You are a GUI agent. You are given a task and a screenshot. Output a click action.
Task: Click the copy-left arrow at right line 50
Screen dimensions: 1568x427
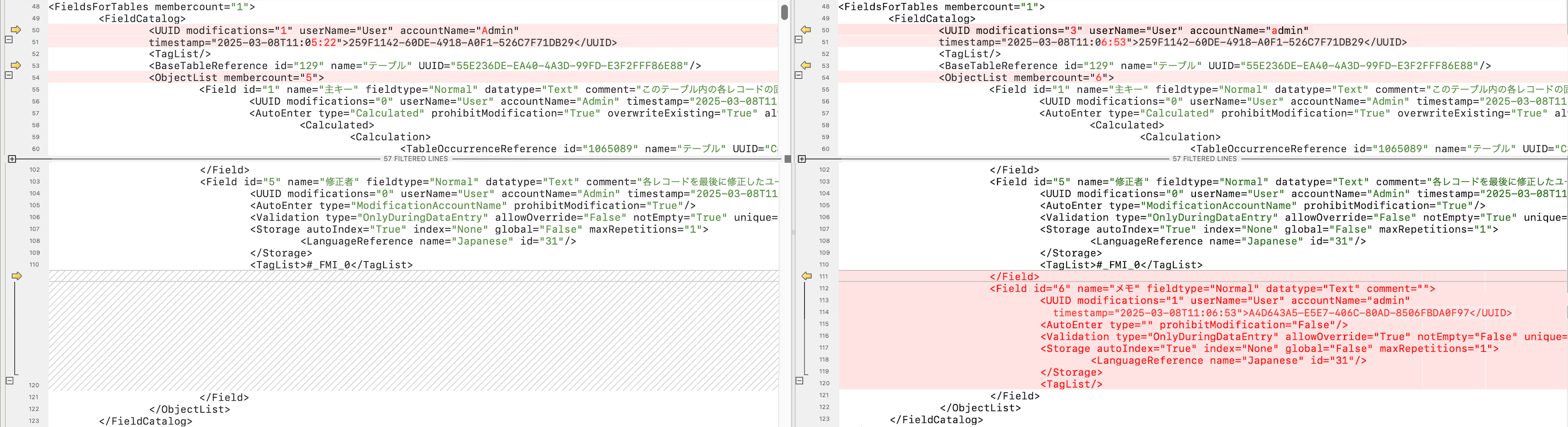[x=806, y=30]
